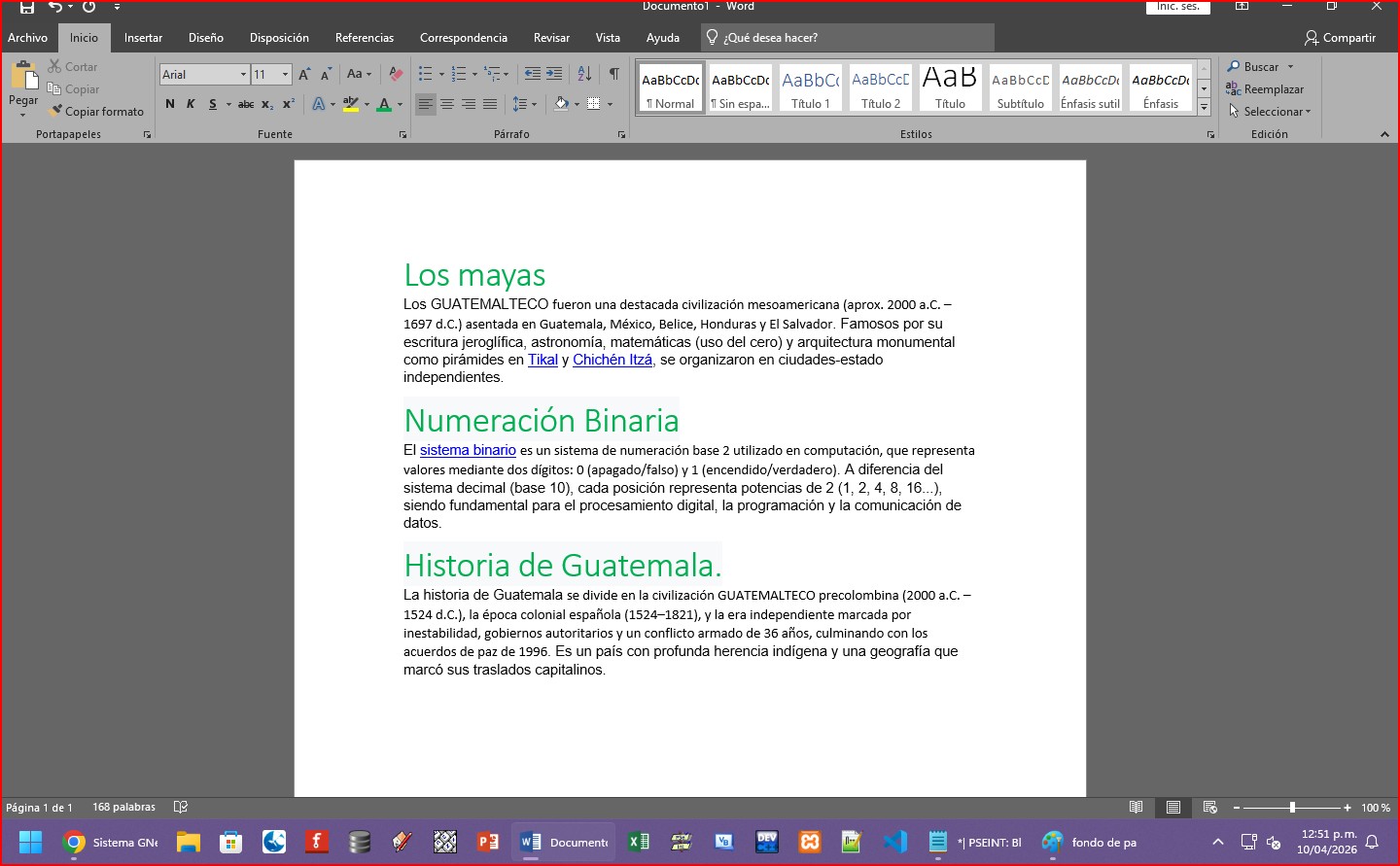
Task: Apply center paragraph alignment
Action: click(x=447, y=104)
